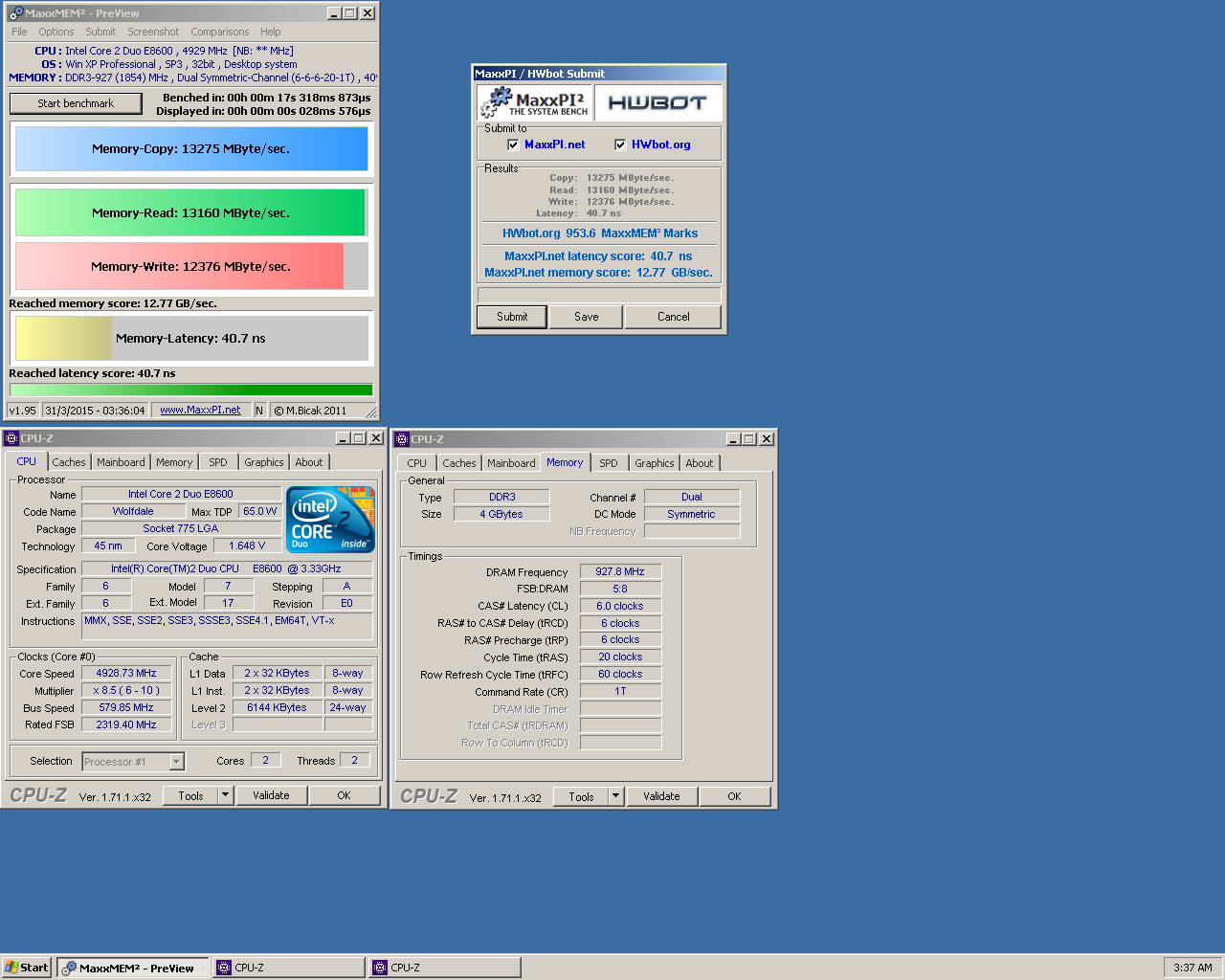Viewport: 1225px width, 980px height.
Task: Select SPD tab in left CPU-Z
Action: click(x=218, y=462)
